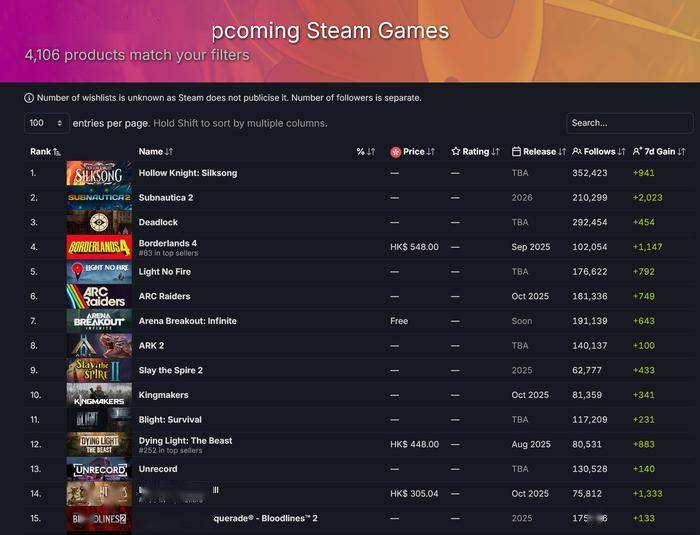This screenshot has height=535, width=700.
Task: Open entries per page dropdown
Action: tap(46, 123)
